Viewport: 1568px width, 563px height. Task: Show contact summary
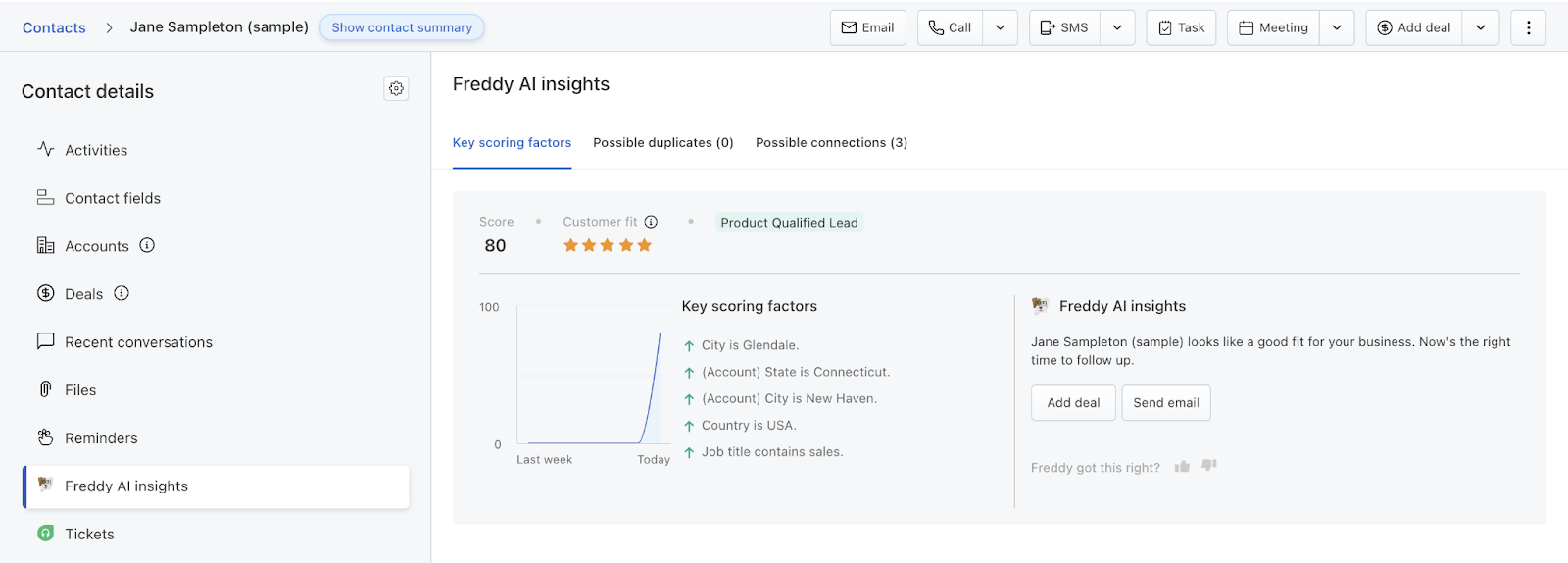tap(402, 27)
